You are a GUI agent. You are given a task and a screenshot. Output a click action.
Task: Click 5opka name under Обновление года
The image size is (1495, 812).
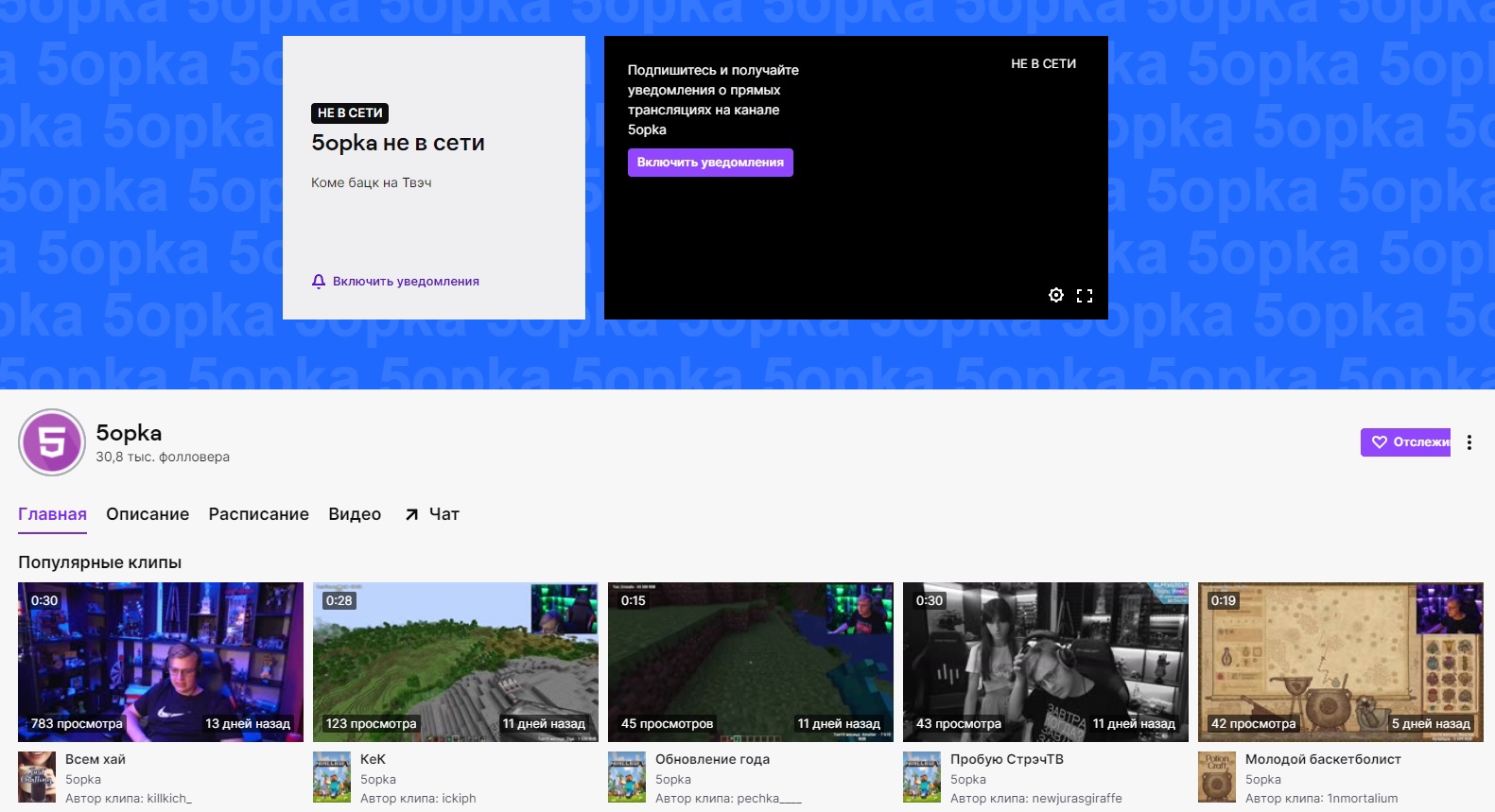click(673, 780)
